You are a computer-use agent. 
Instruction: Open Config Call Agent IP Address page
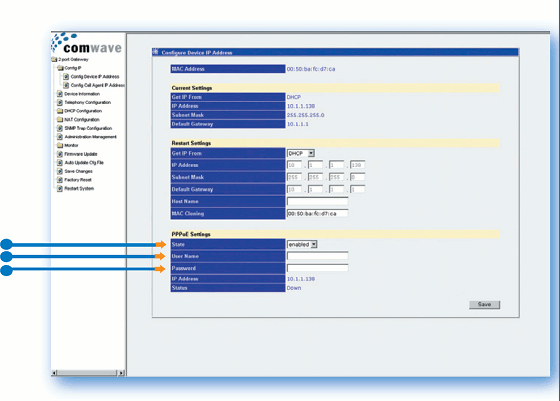[x=98, y=85]
